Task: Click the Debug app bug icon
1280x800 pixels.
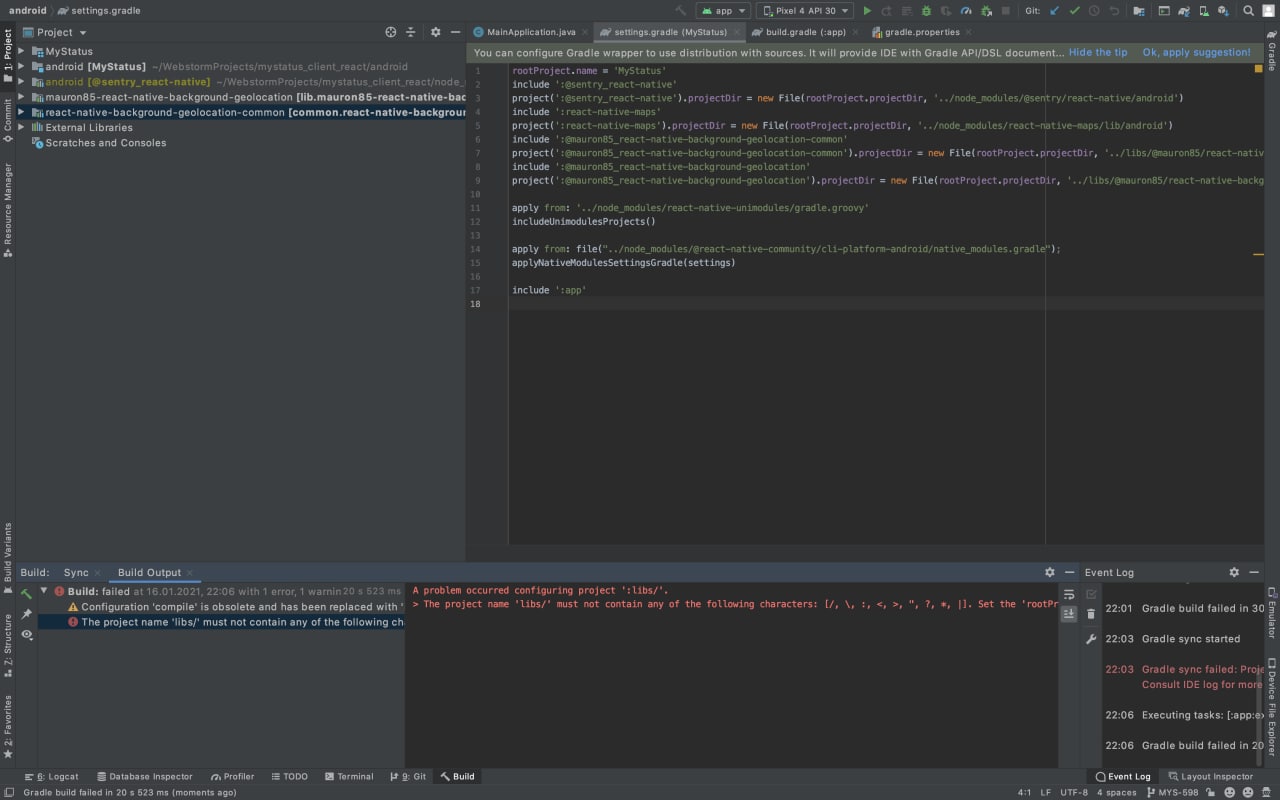Action: [x=926, y=11]
